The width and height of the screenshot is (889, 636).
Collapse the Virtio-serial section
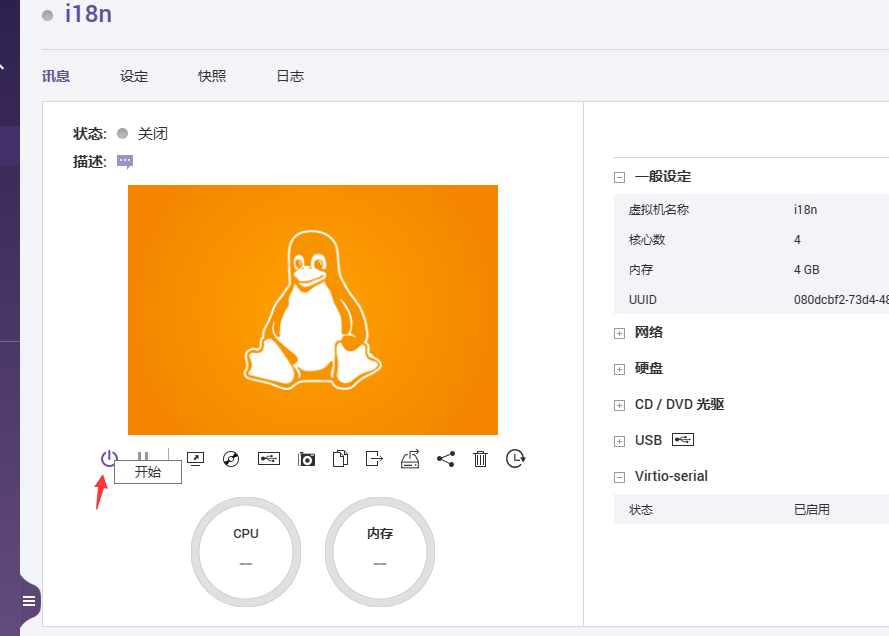(x=619, y=477)
